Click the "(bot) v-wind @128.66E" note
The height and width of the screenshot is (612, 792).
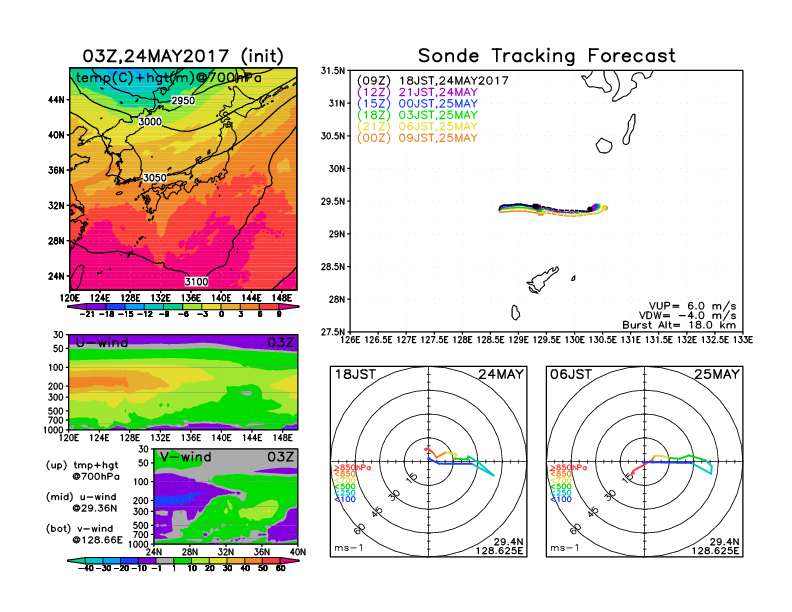click(x=84, y=534)
